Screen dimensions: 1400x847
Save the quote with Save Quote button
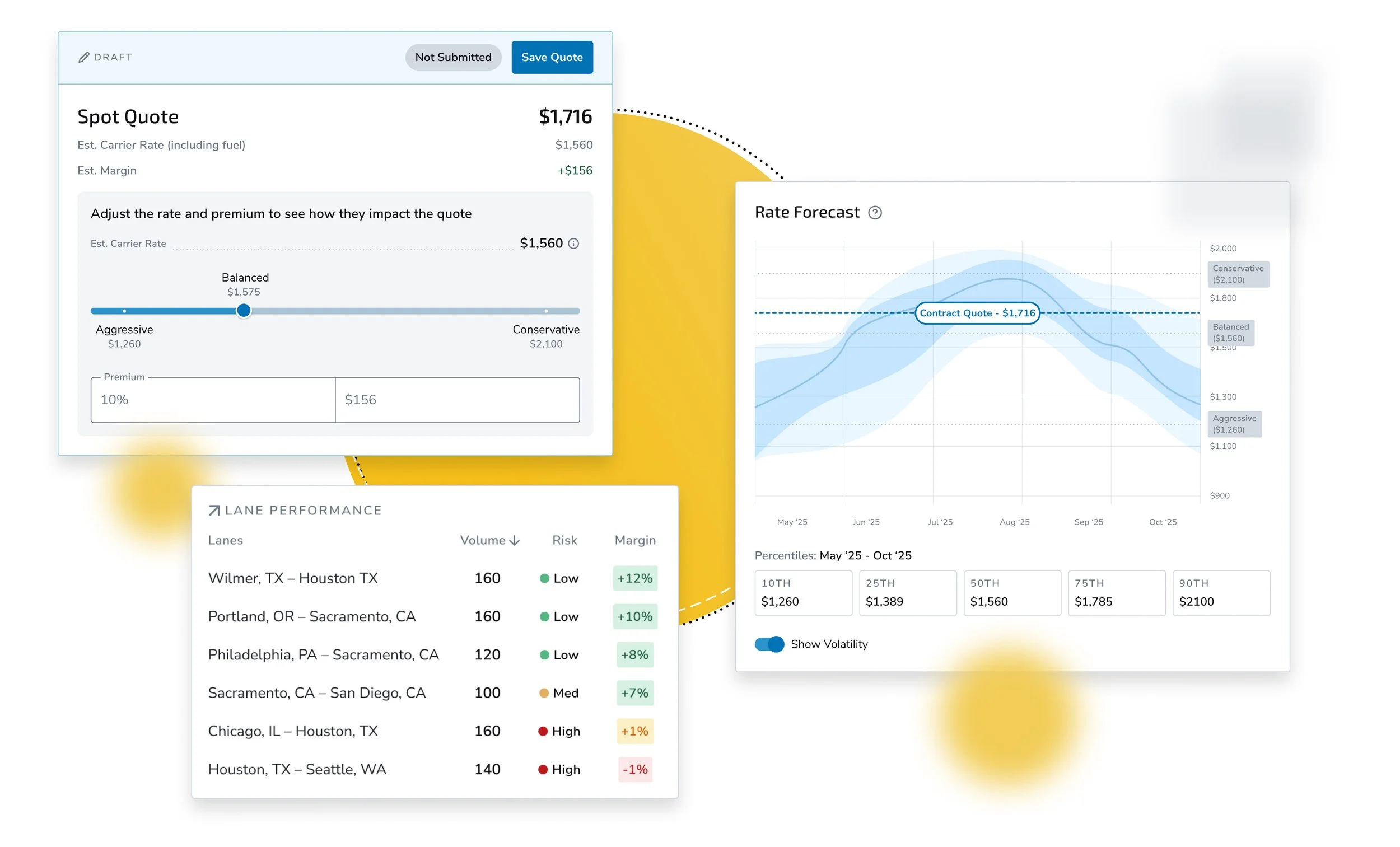(x=552, y=57)
